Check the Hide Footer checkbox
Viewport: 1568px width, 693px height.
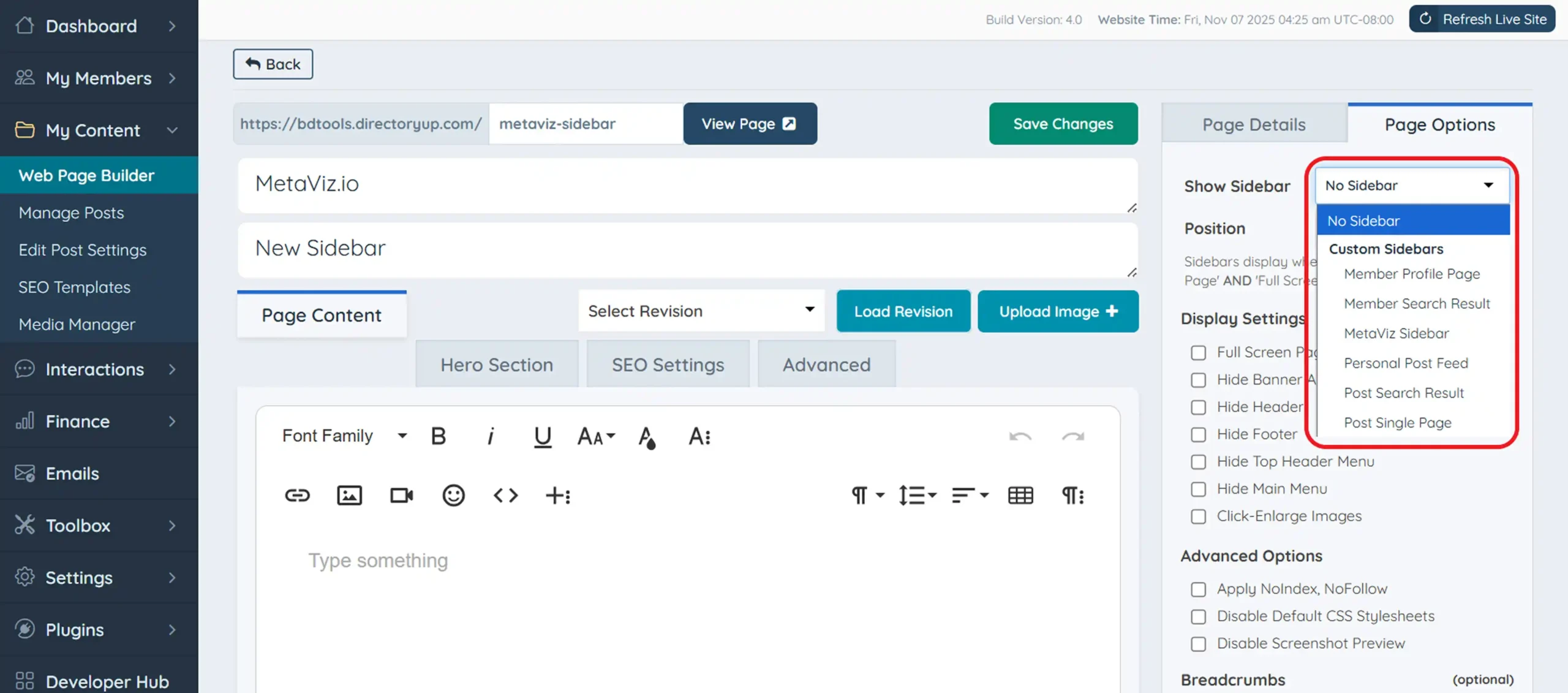click(1198, 434)
